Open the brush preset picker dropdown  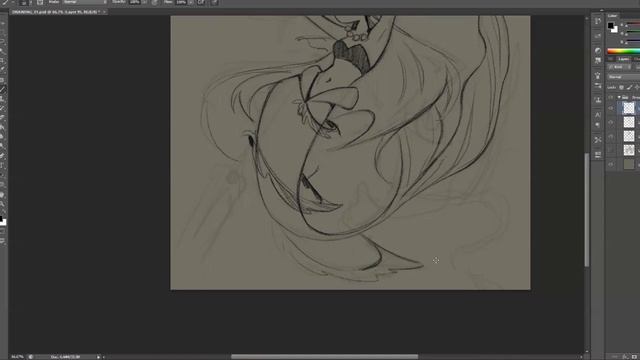(30, 2)
